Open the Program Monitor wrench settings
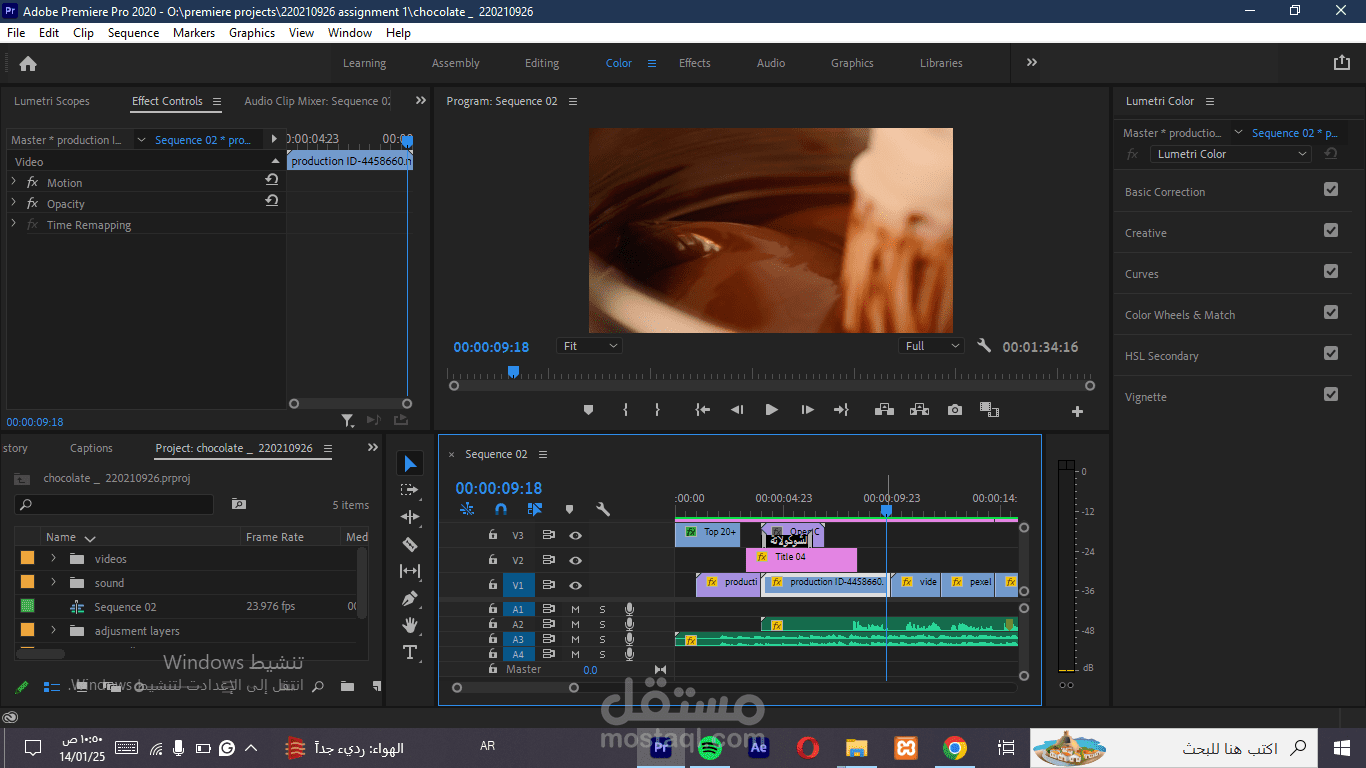 [984, 346]
